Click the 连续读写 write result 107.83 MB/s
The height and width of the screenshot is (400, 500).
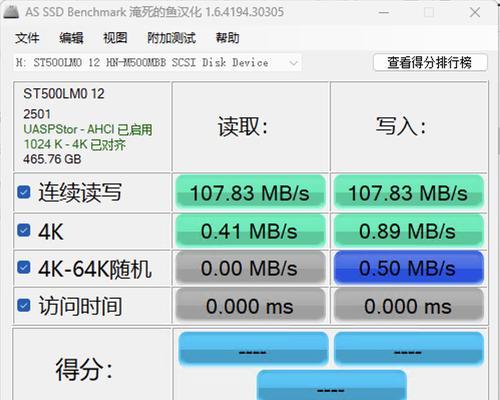point(409,192)
